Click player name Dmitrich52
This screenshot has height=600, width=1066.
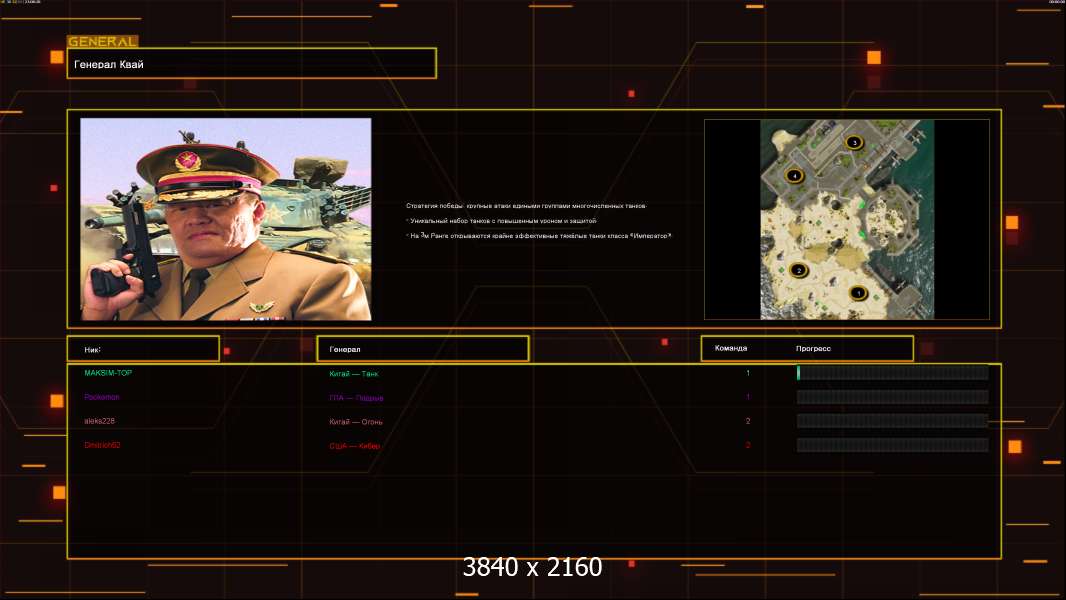(103, 445)
